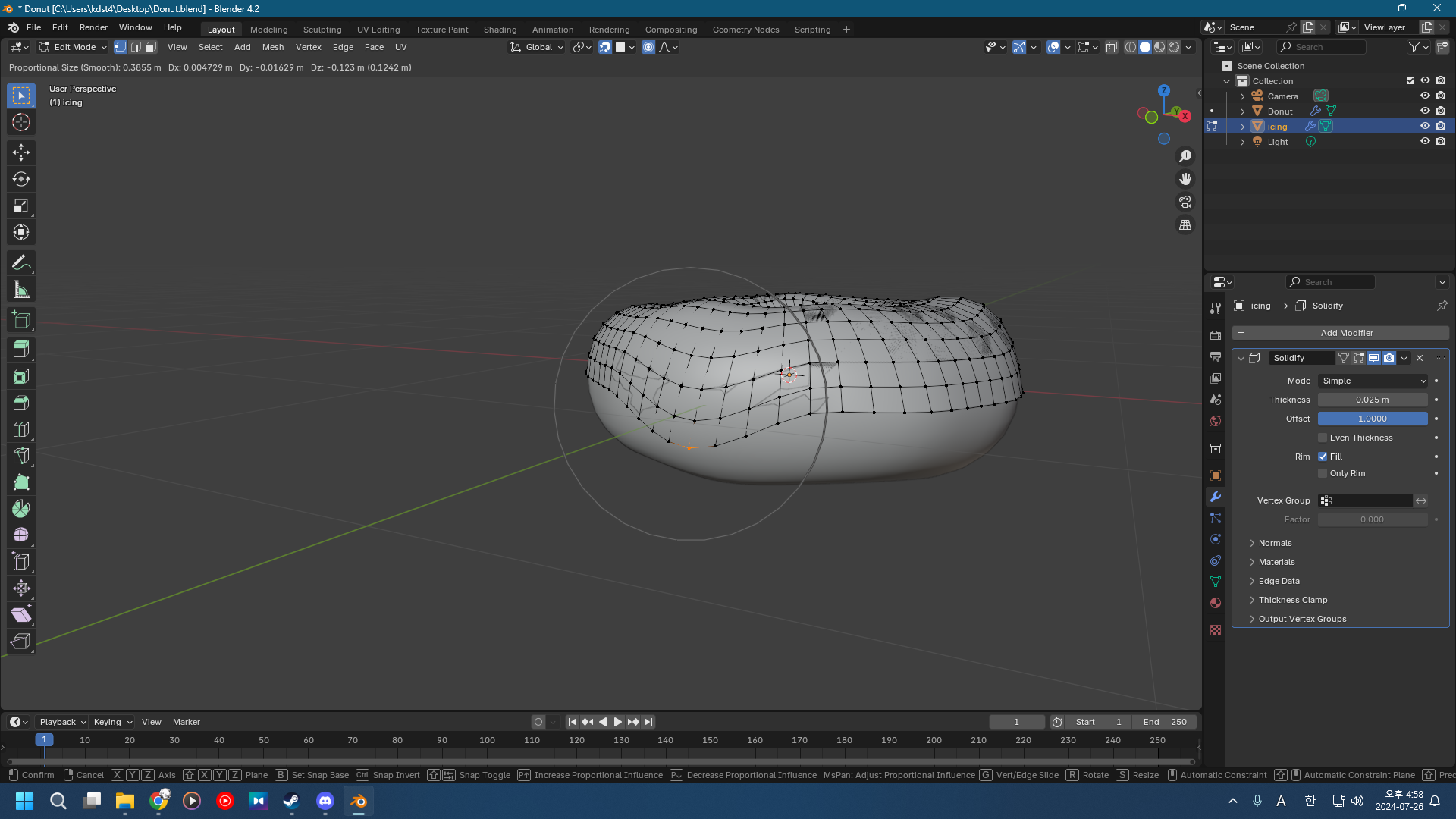Select the Move tool in toolbar
Viewport: 1456px width, 819px height.
(x=21, y=152)
